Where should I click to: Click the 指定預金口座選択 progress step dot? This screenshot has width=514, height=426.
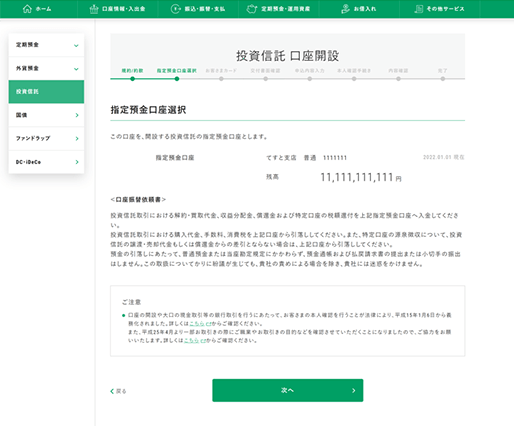177,79
